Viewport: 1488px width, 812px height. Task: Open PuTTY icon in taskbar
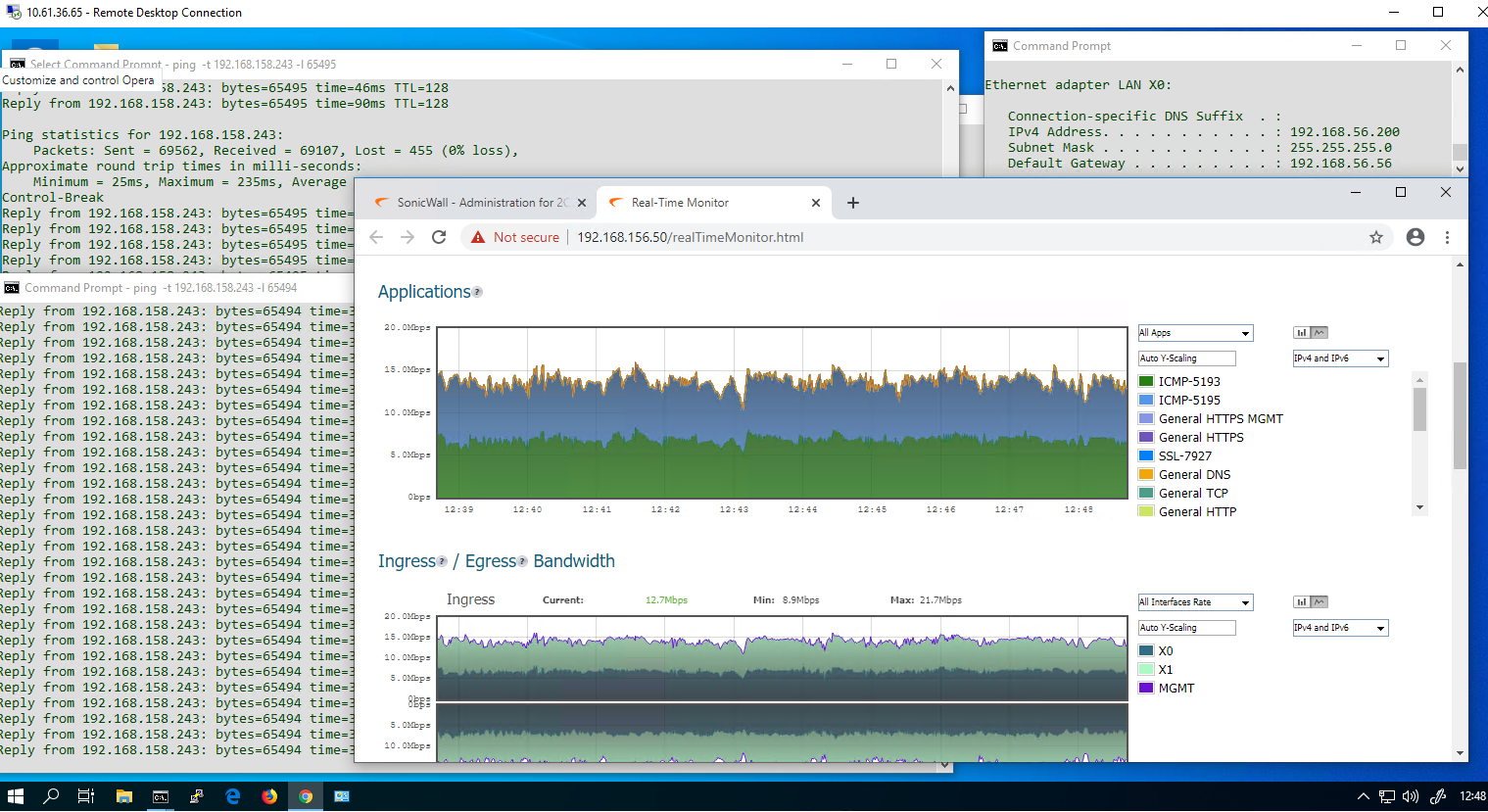click(x=196, y=796)
